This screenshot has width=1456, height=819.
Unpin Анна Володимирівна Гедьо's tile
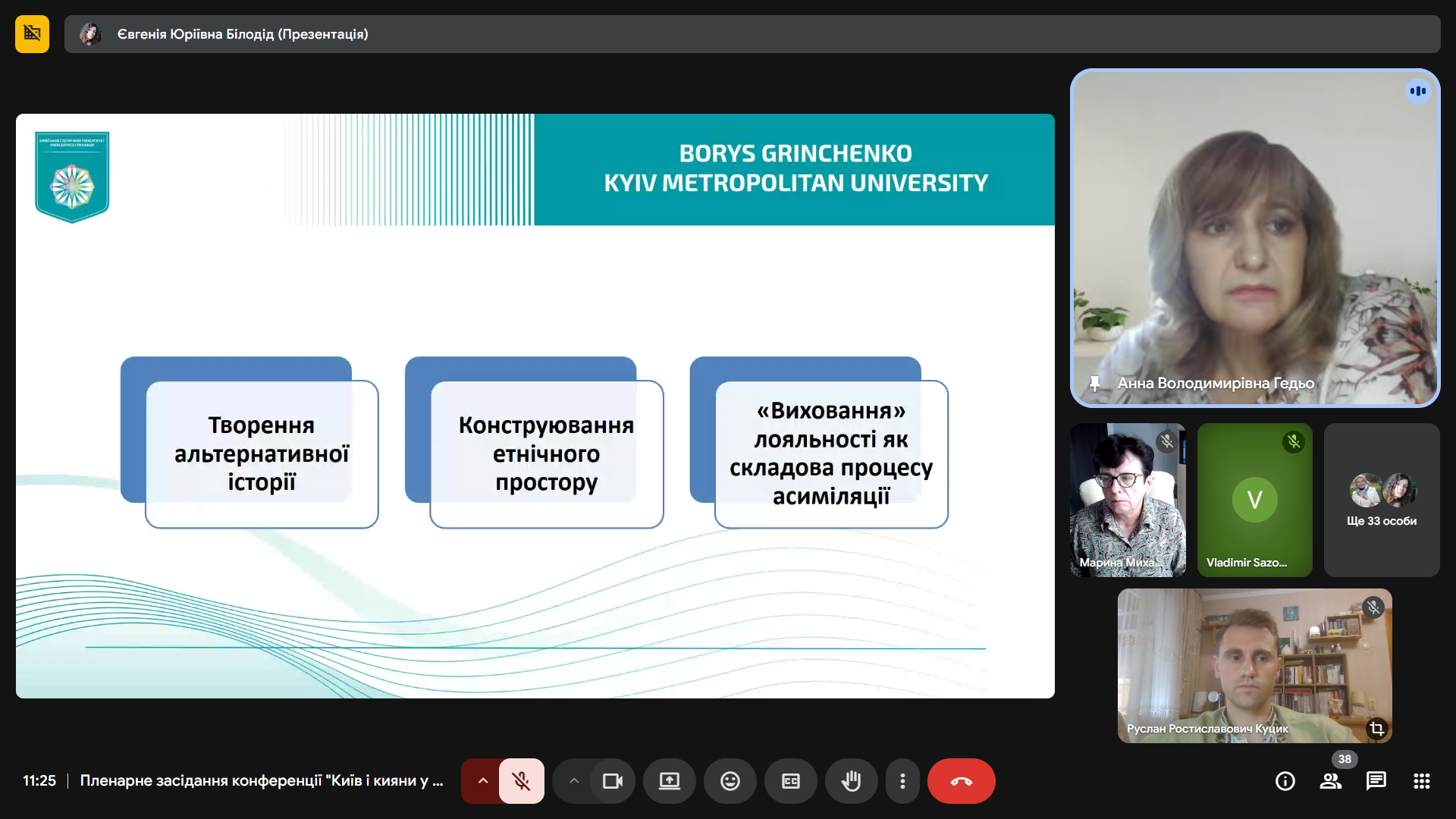pyautogui.click(x=1094, y=384)
